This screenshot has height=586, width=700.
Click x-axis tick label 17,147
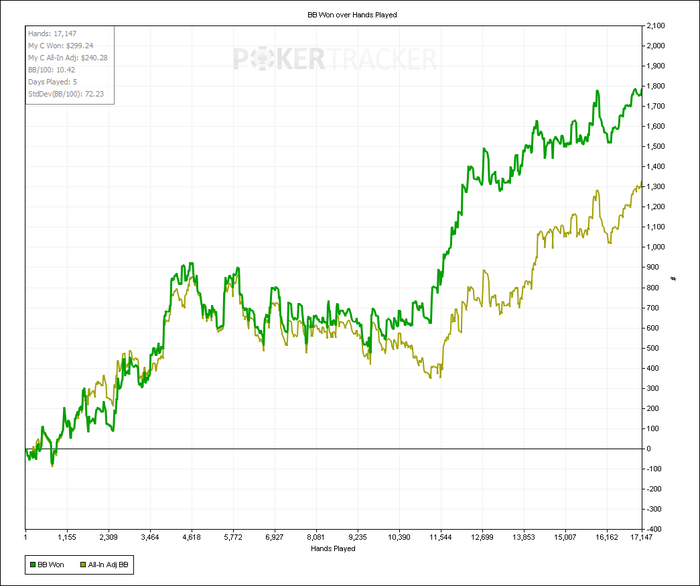tap(642, 537)
